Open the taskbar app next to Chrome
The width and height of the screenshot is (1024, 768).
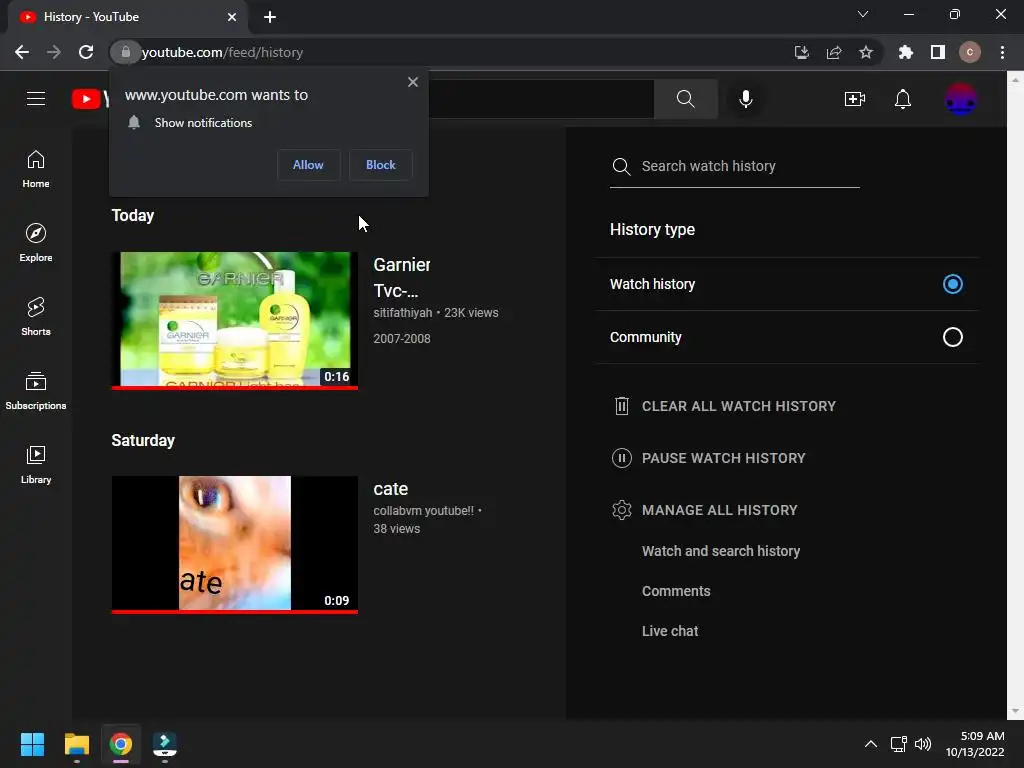pos(165,744)
